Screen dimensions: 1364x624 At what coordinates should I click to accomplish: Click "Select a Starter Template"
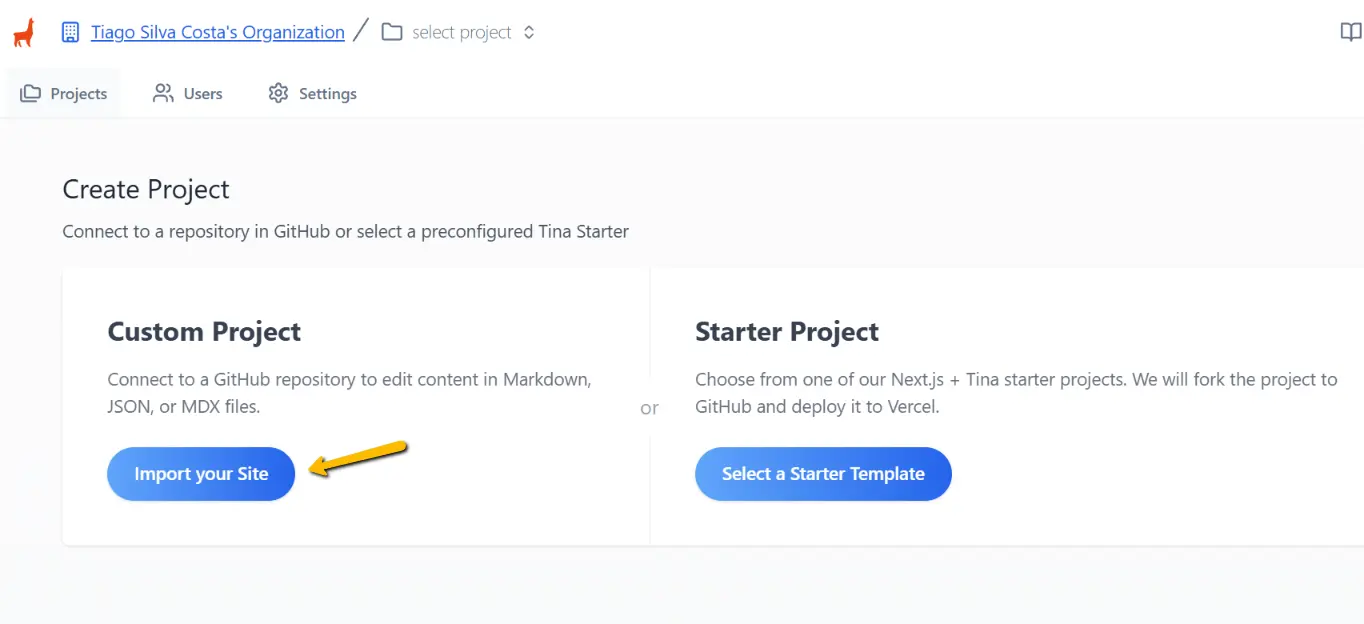(822, 473)
